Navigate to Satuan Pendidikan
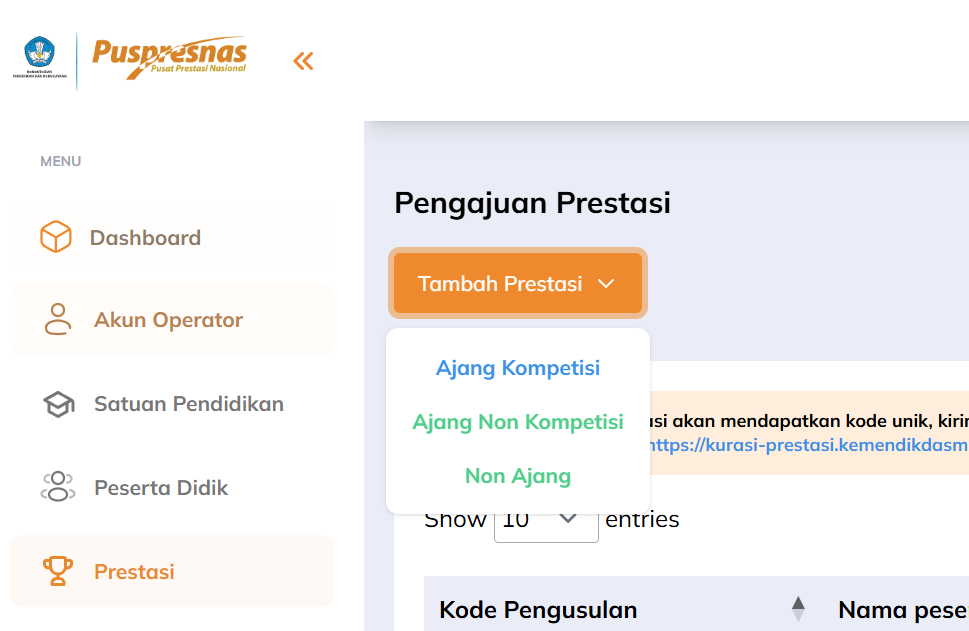The height and width of the screenshot is (631, 969). [189, 404]
